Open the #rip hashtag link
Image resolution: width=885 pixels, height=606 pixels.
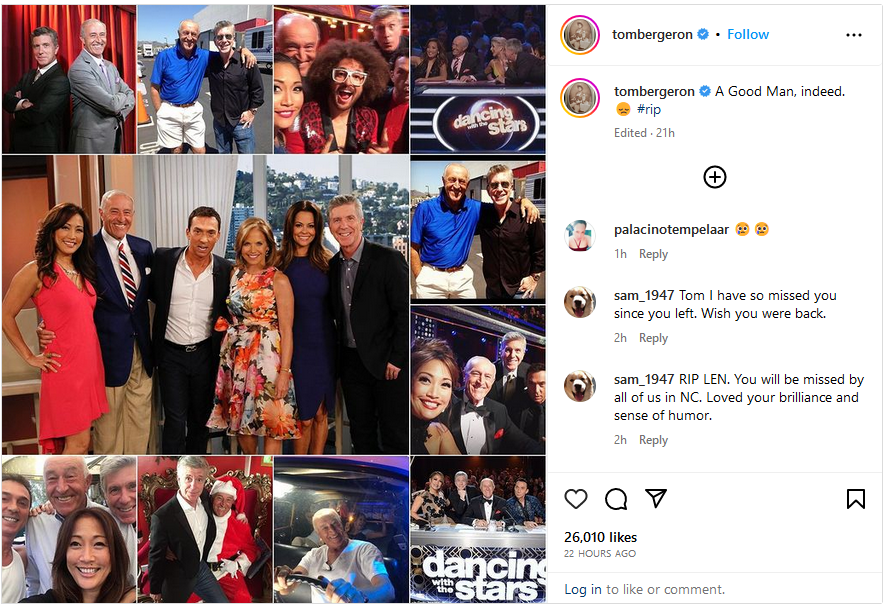649,109
